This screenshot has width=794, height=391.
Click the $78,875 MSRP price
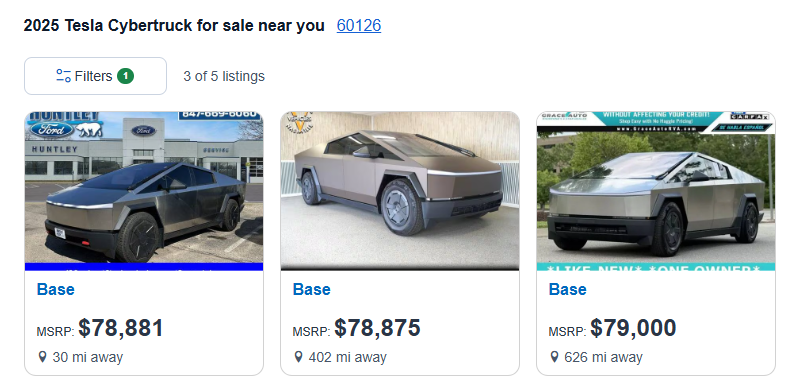(377, 328)
